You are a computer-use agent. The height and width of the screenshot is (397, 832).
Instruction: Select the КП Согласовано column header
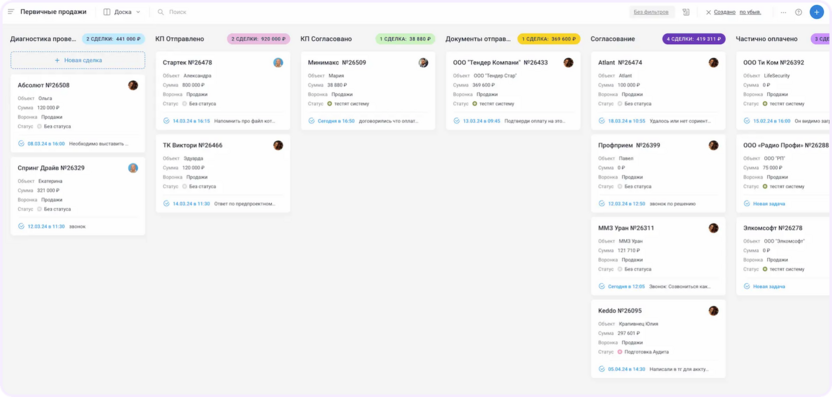[x=326, y=39]
